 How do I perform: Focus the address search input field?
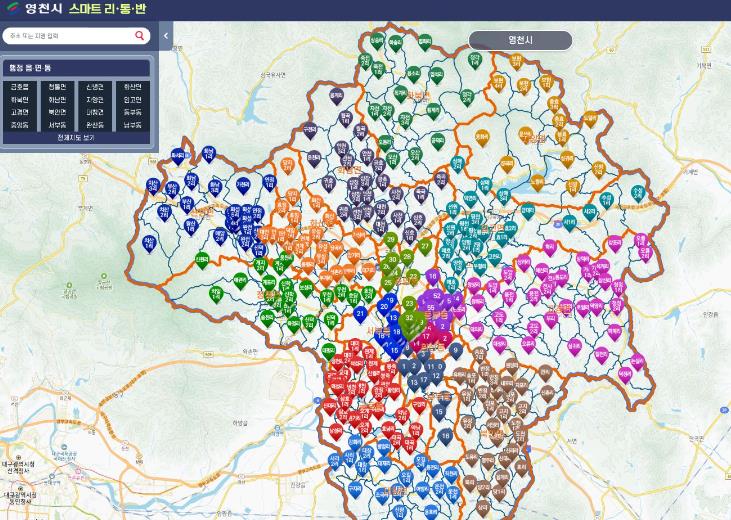click(68, 36)
